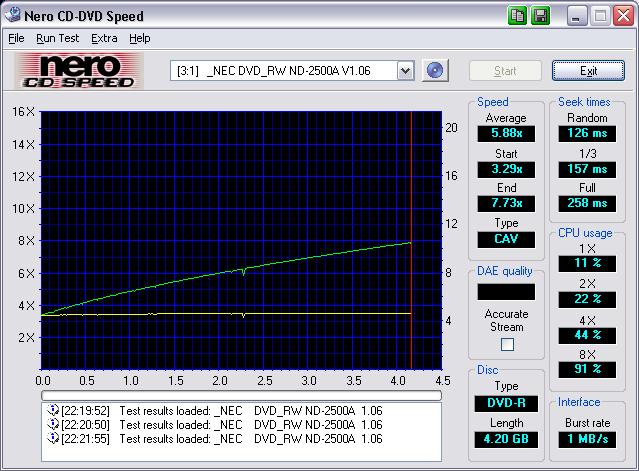Click the disc info button beside drive dropdown
Image resolution: width=639 pixels, height=471 pixels.
pos(435,71)
